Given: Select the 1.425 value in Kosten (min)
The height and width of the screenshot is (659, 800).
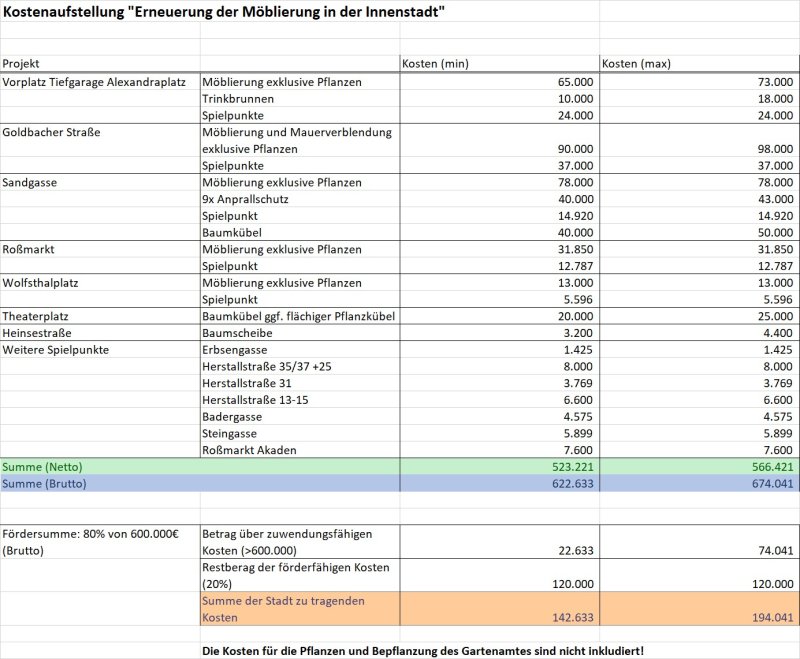Looking at the screenshot, I should tap(578, 350).
